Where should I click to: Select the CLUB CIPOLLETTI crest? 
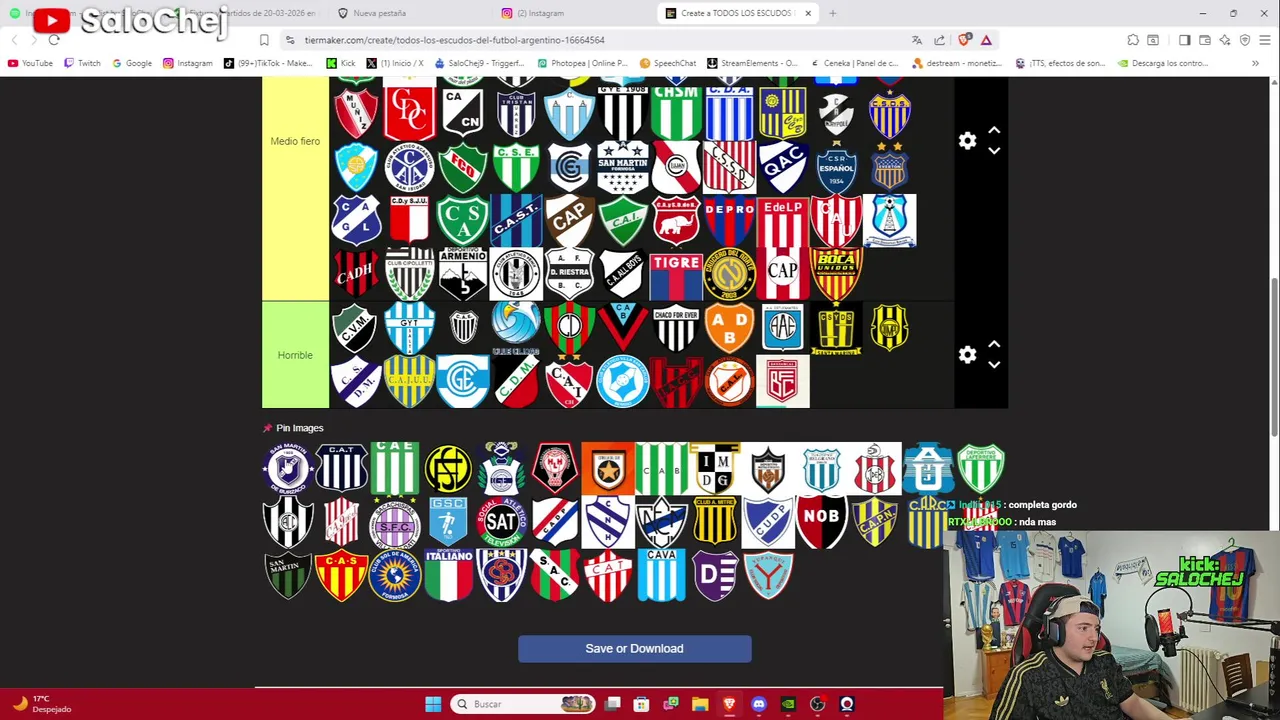coord(409,275)
